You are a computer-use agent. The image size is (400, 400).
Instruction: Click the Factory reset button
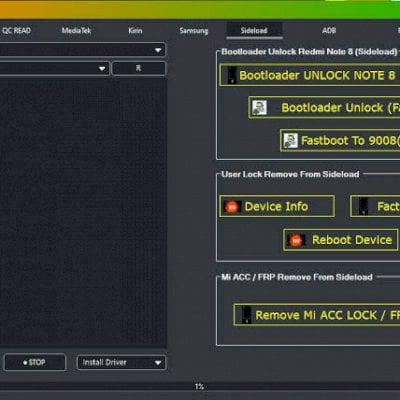coord(375,206)
